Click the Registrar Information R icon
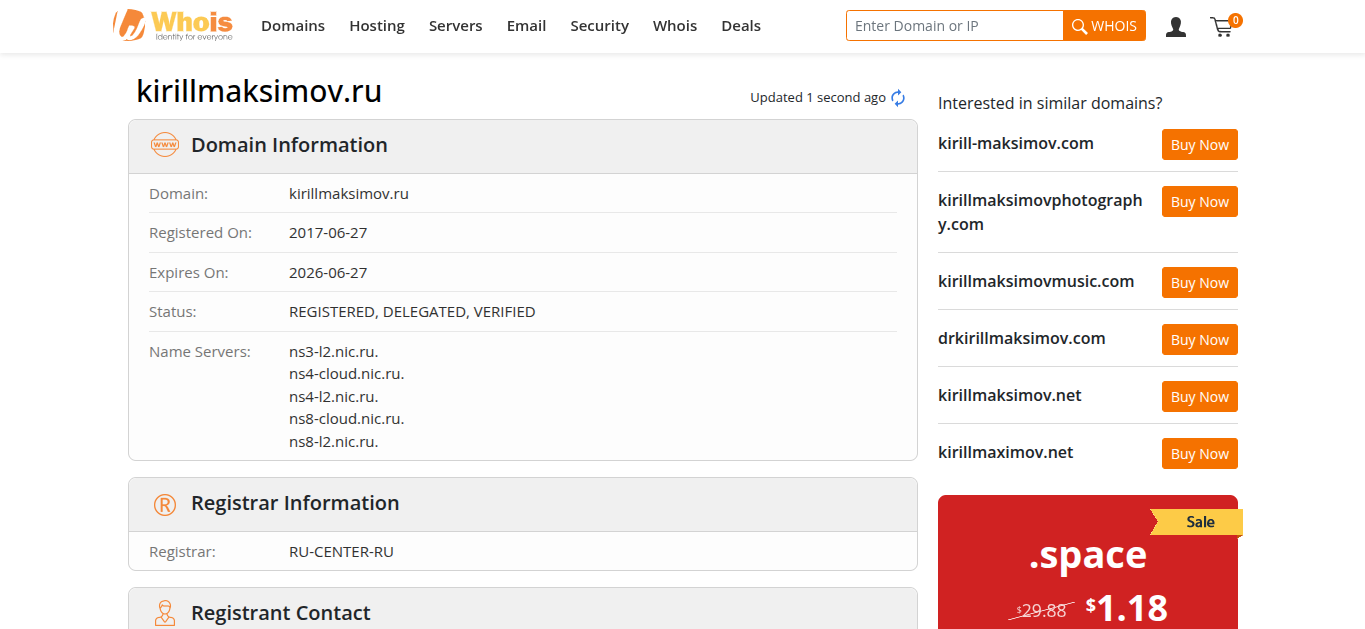The image size is (1365, 629). [x=164, y=504]
